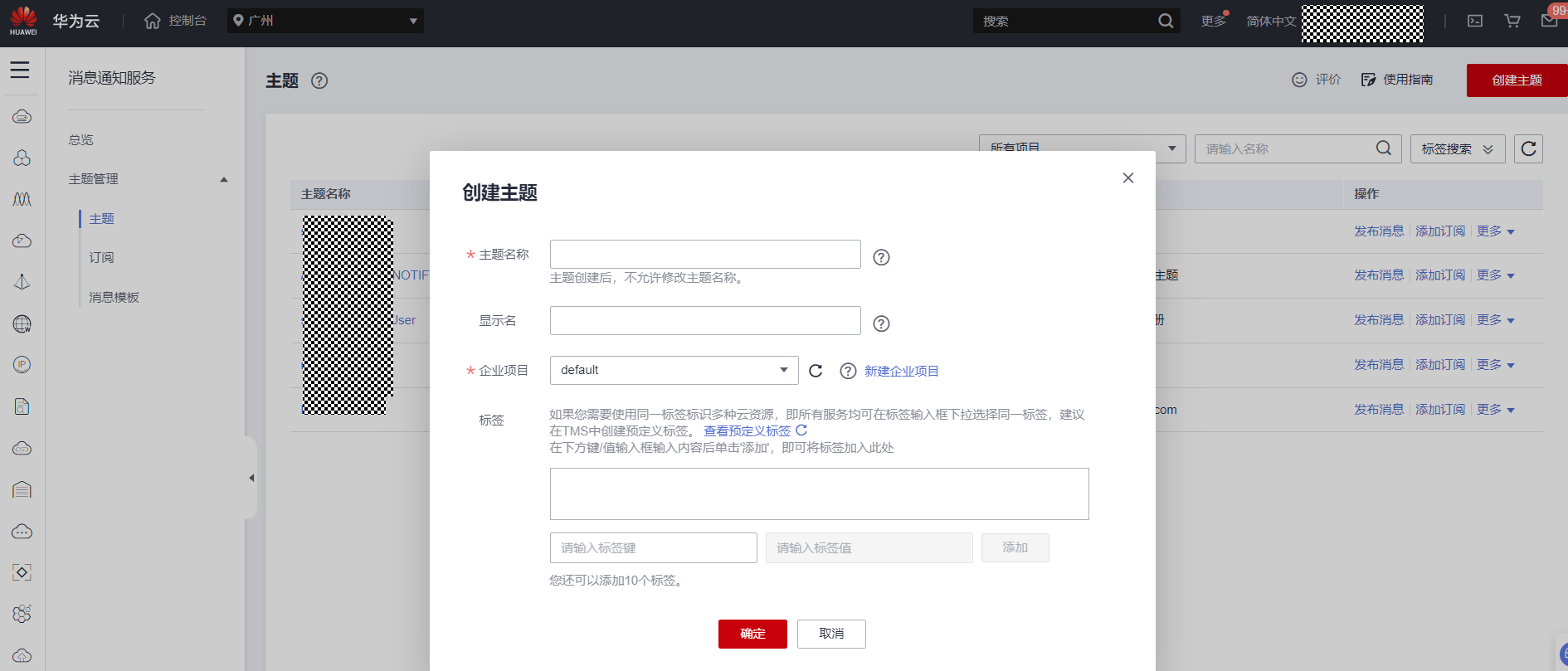Open the hamburger service list menu
The image size is (1568, 671).
(x=20, y=71)
